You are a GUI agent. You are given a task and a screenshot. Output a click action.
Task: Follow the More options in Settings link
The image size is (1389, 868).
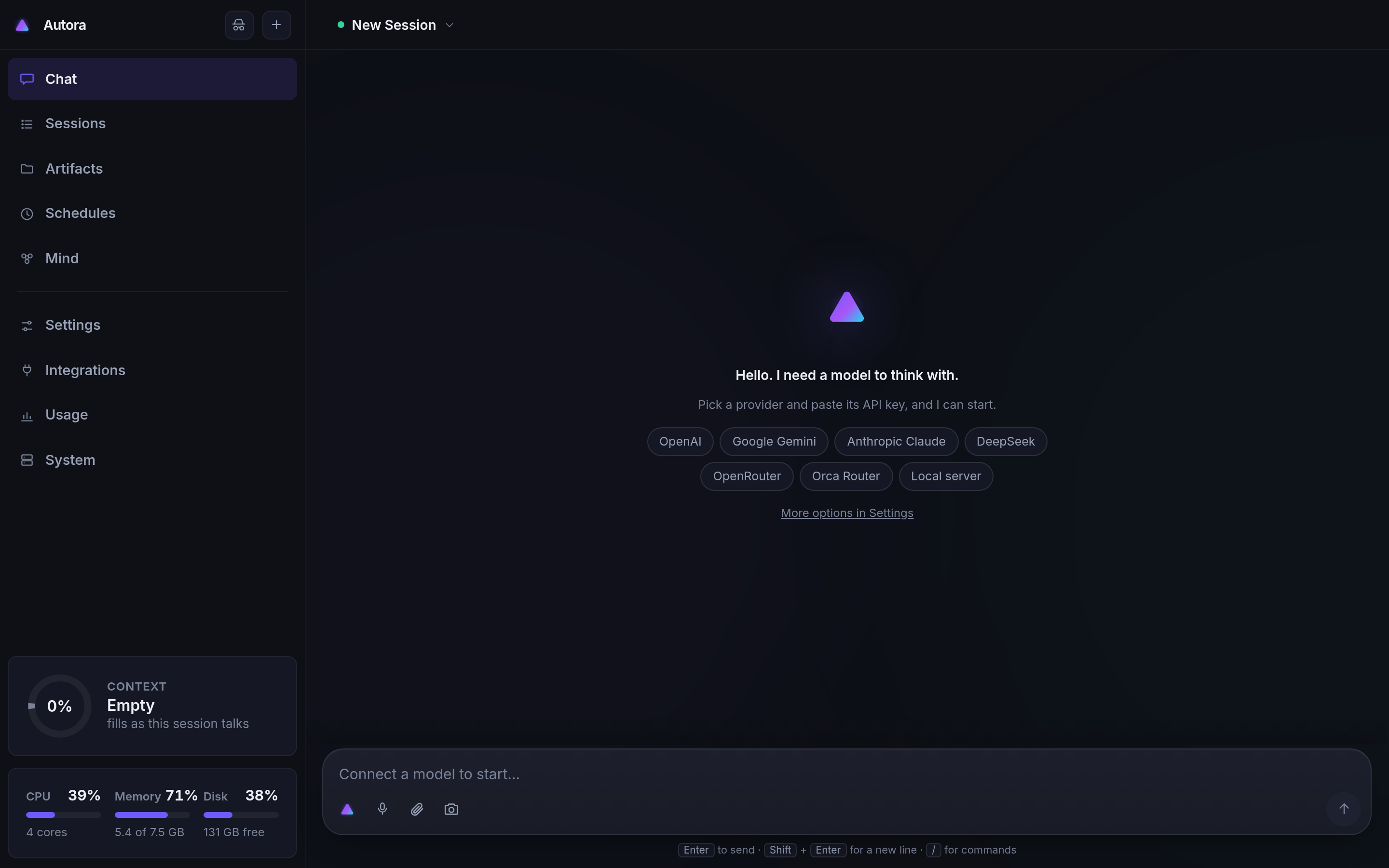tap(846, 513)
